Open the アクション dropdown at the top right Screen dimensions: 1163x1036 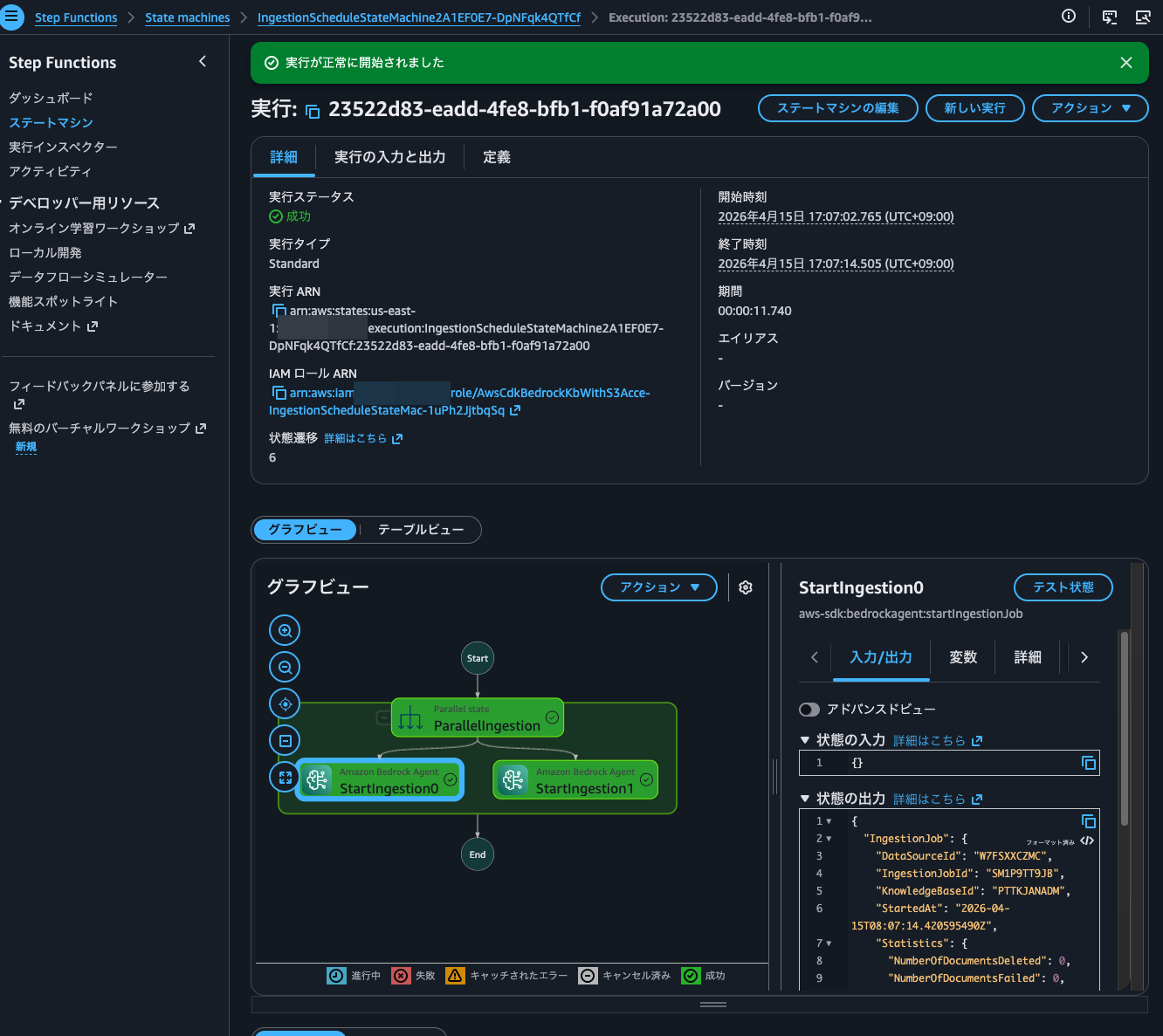click(x=1090, y=108)
